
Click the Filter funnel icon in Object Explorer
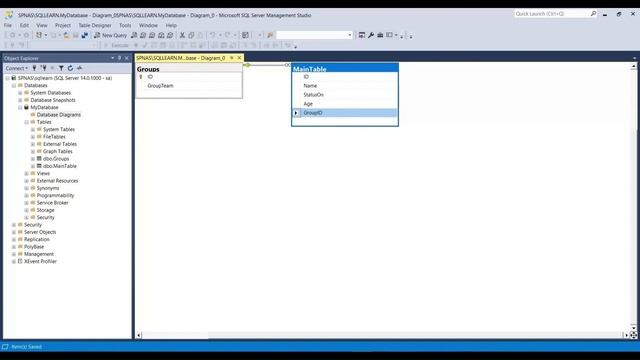tap(61, 68)
